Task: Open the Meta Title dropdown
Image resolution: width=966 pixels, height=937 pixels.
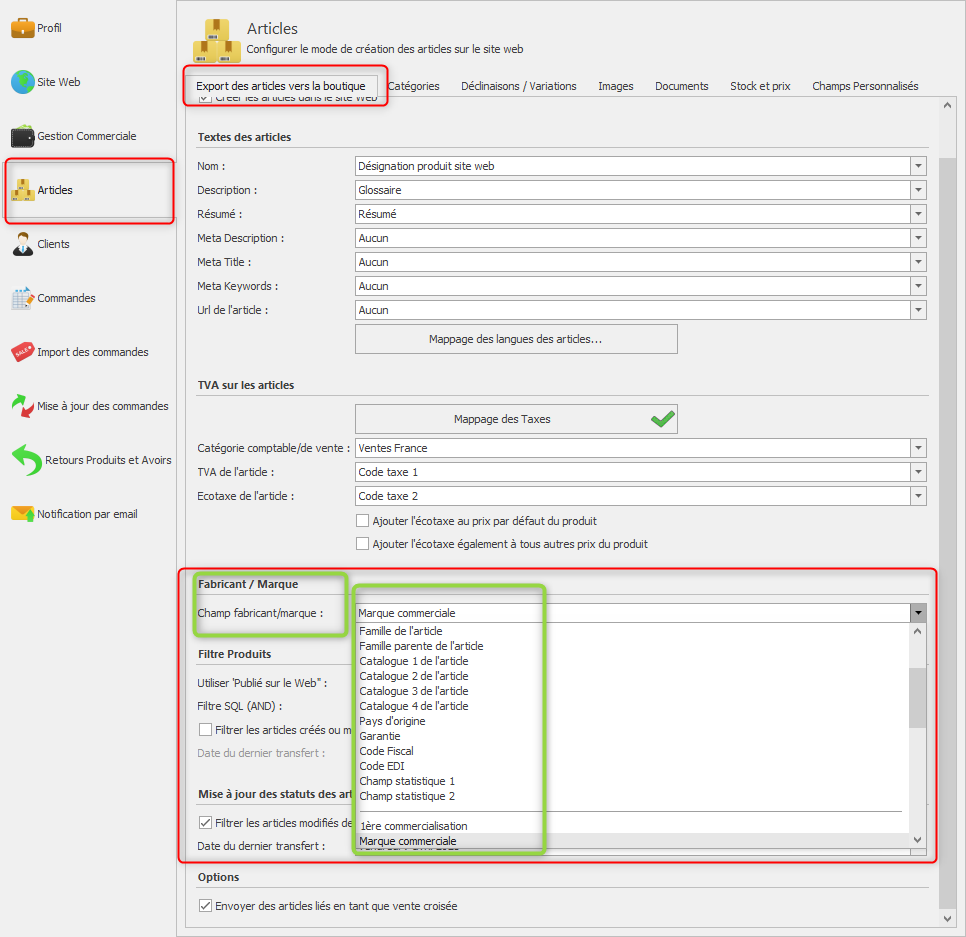Action: [x=919, y=262]
